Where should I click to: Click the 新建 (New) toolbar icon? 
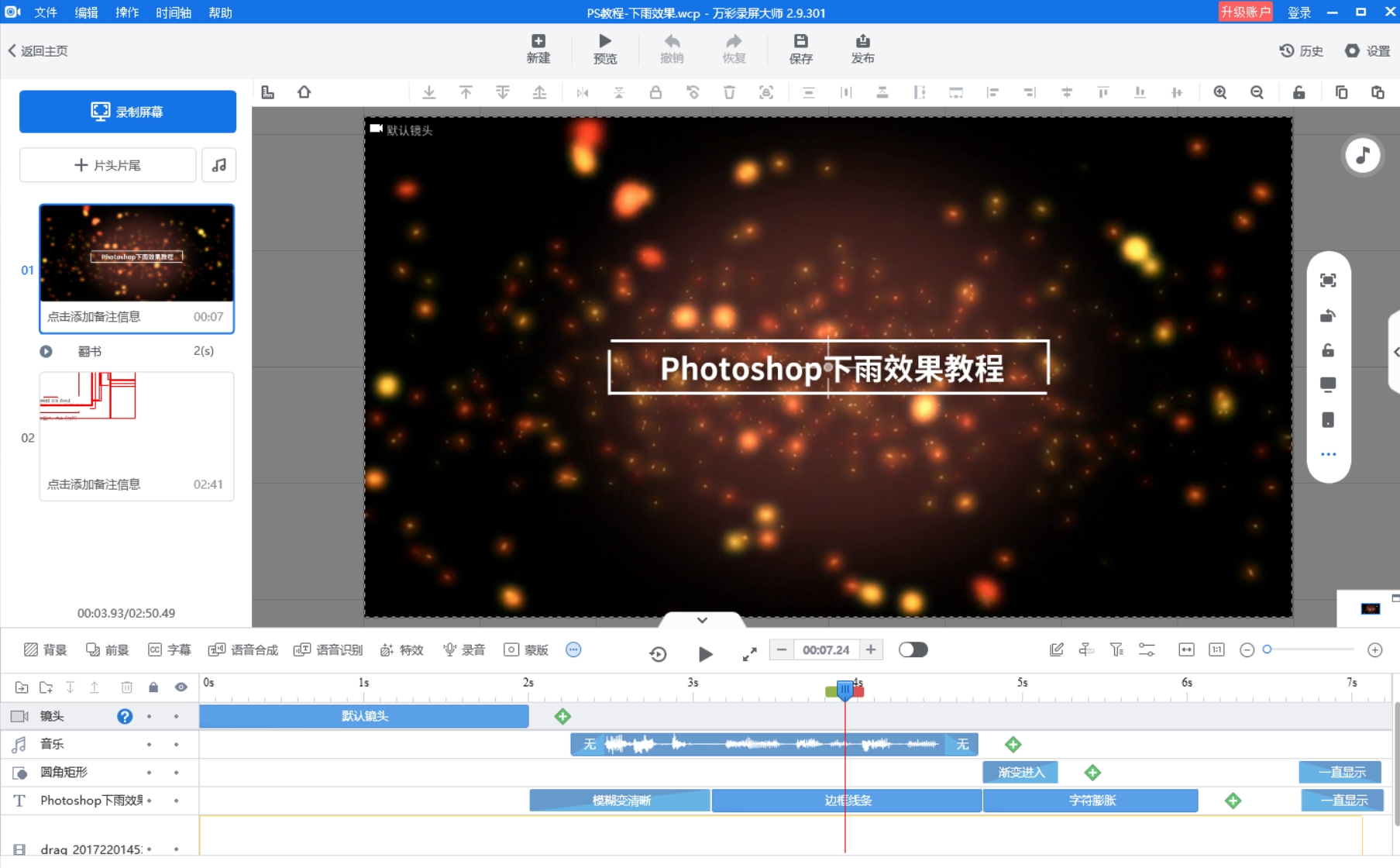[538, 48]
